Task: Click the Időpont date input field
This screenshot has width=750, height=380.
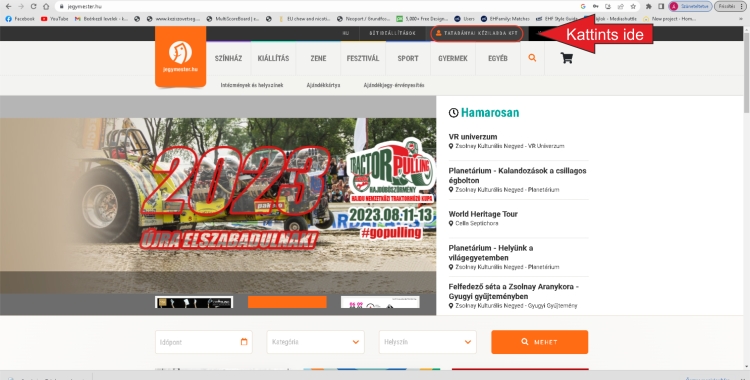Action: tap(204, 342)
